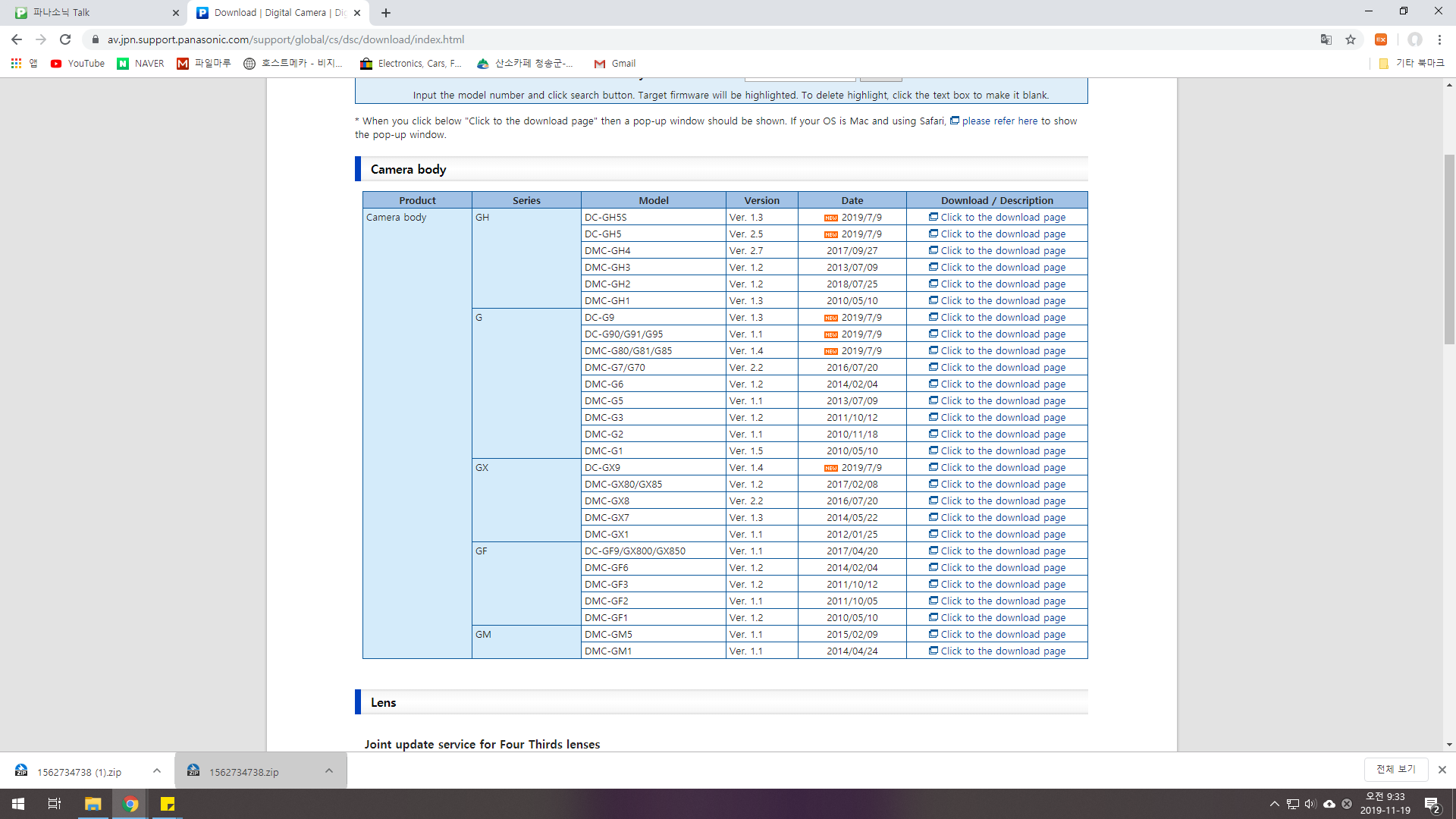1456x819 pixels.
Task: Click the browser forward arrow
Action: point(41,39)
